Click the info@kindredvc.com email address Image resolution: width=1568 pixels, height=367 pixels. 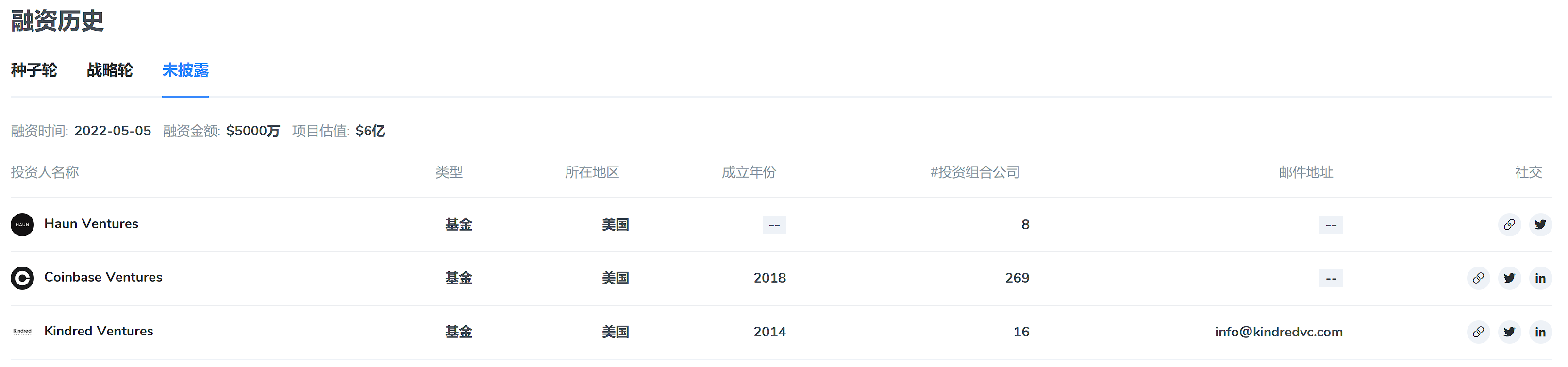click(x=1278, y=332)
